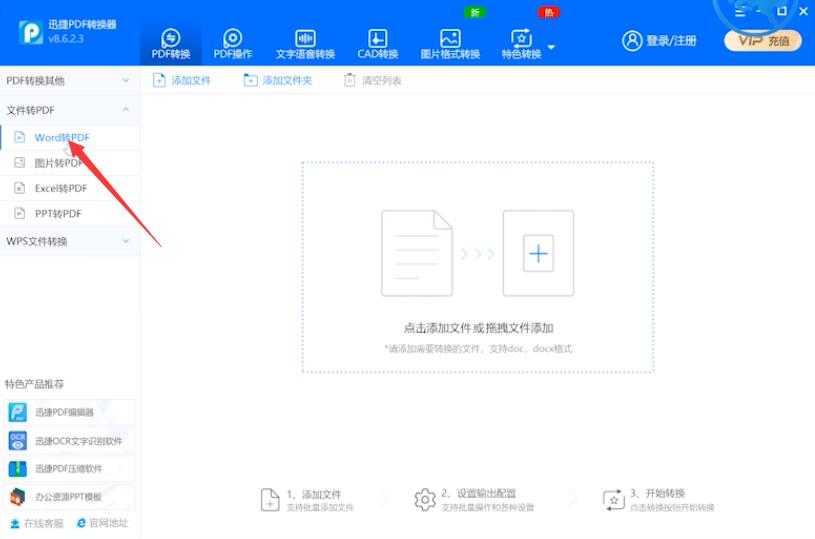Click the Word转PDF document icon
Image resolution: width=815 pixels, height=539 pixels.
19,137
